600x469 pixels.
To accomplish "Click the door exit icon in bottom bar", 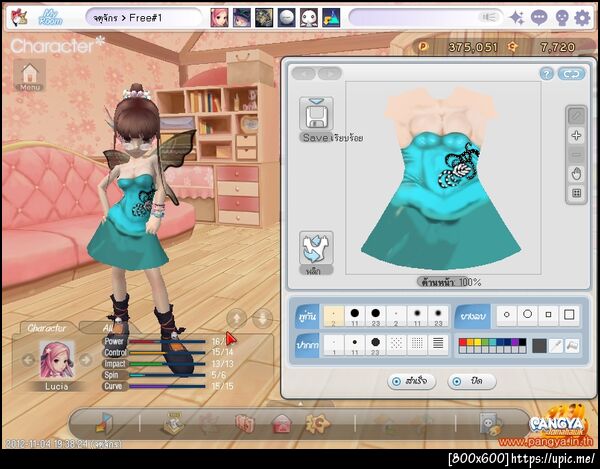I will (104, 423).
